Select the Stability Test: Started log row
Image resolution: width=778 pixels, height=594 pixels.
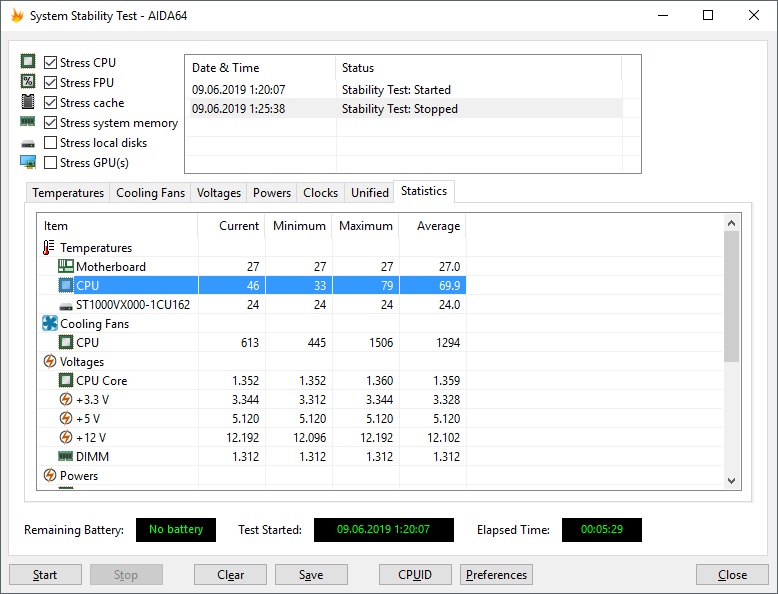[x=404, y=89]
